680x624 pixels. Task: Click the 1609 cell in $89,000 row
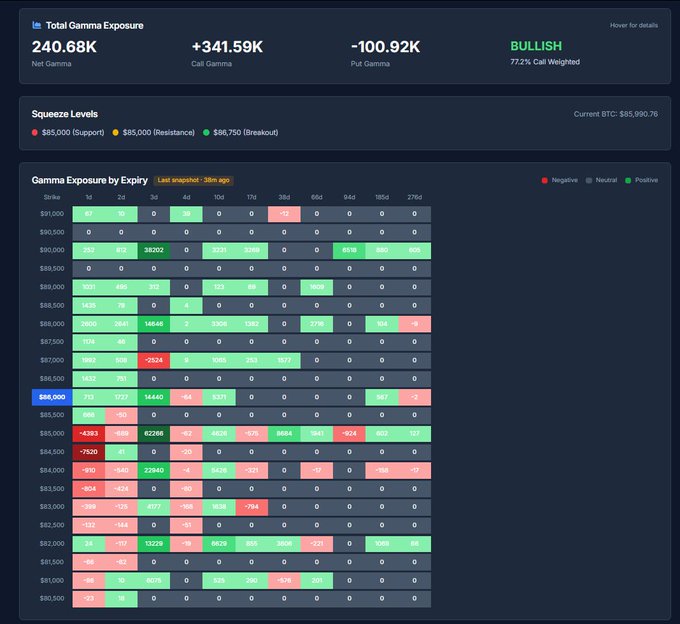tap(317, 287)
